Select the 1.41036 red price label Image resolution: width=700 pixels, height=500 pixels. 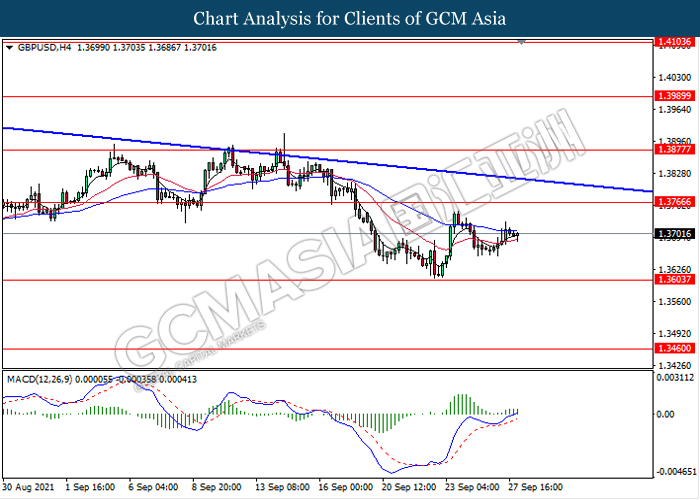click(675, 42)
